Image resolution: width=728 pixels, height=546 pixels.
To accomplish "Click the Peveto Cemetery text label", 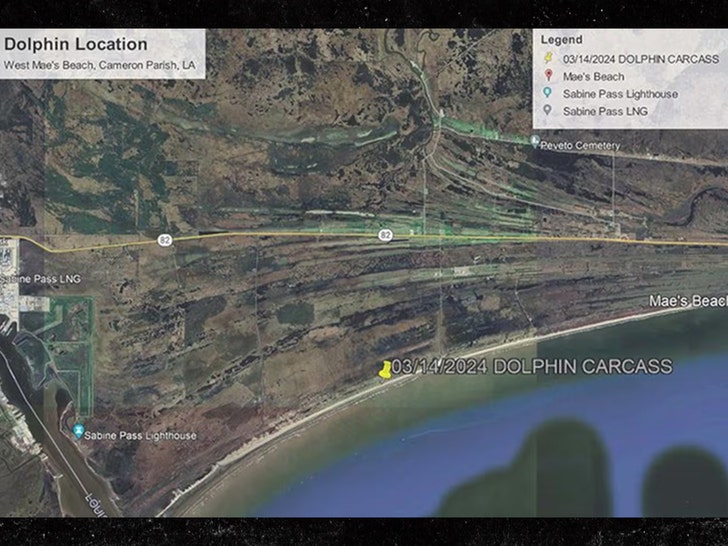I will click(x=581, y=146).
